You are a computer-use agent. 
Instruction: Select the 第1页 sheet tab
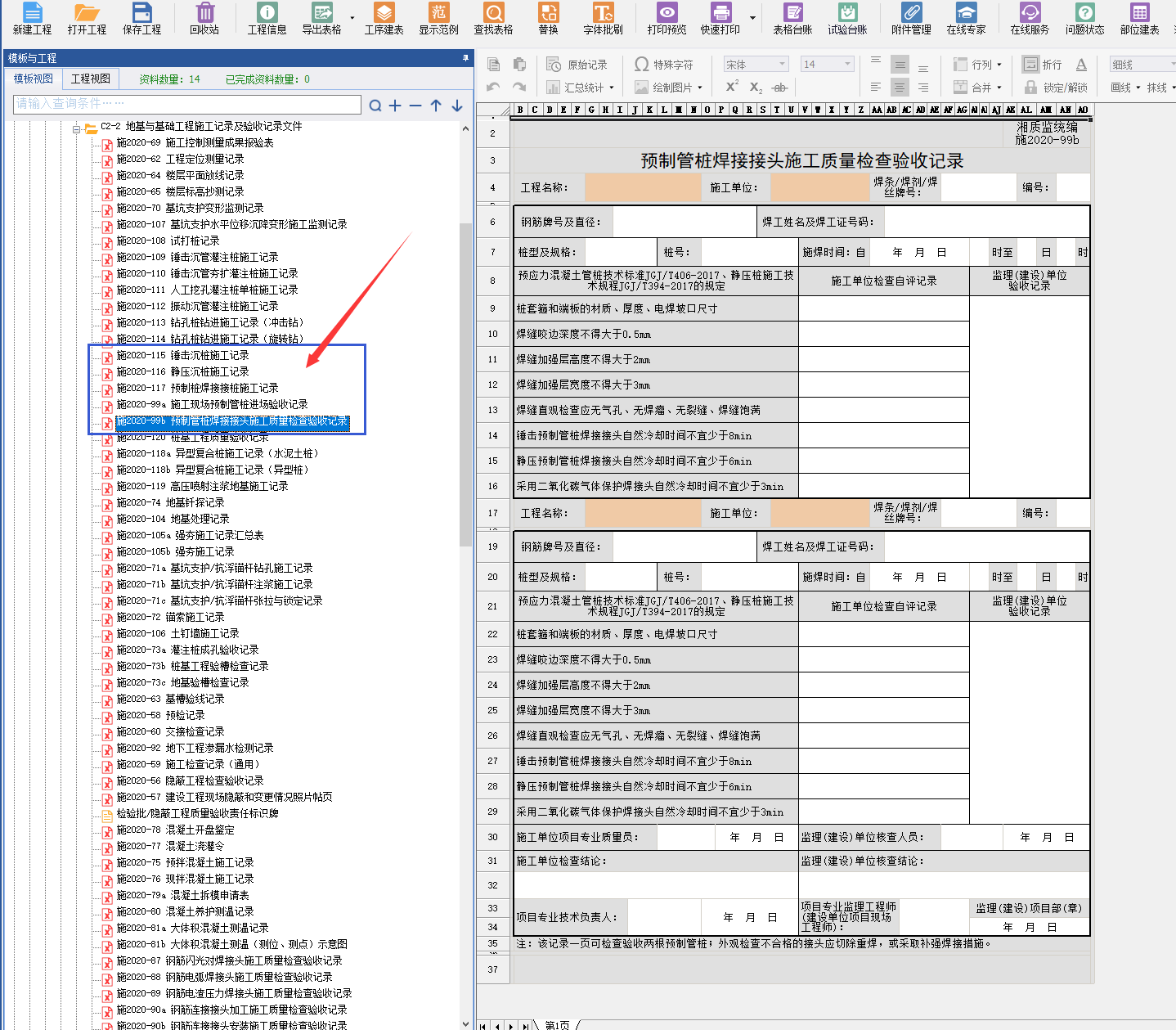[557, 1024]
